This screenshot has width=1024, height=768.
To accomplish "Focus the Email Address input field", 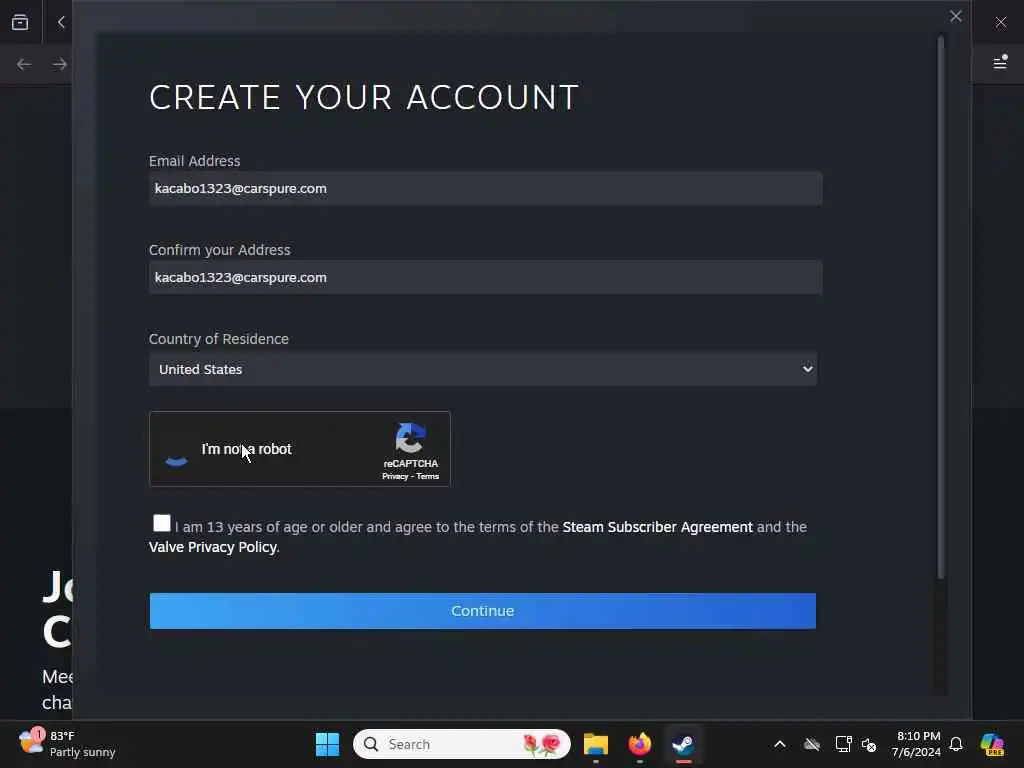I will coord(485,189).
